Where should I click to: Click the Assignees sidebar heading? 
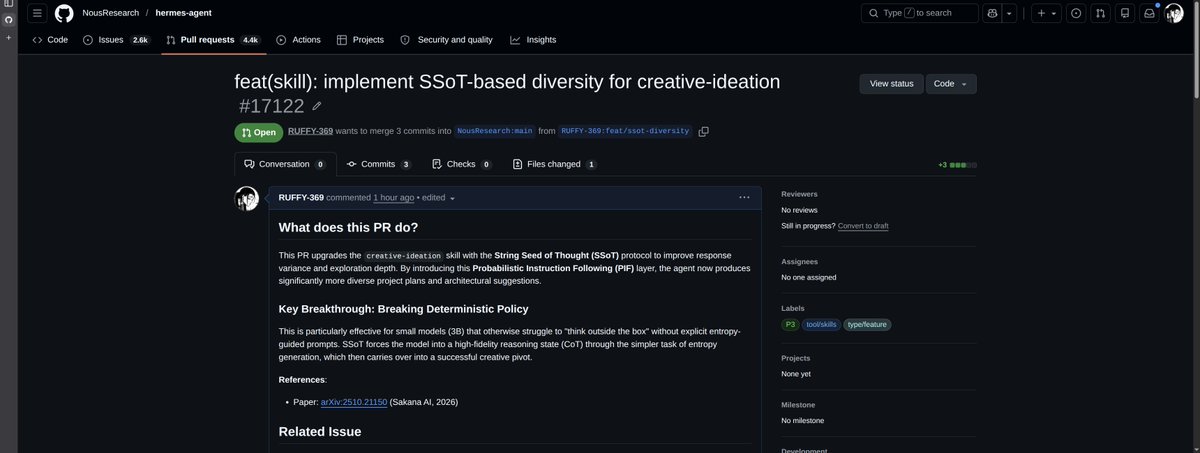coord(800,260)
